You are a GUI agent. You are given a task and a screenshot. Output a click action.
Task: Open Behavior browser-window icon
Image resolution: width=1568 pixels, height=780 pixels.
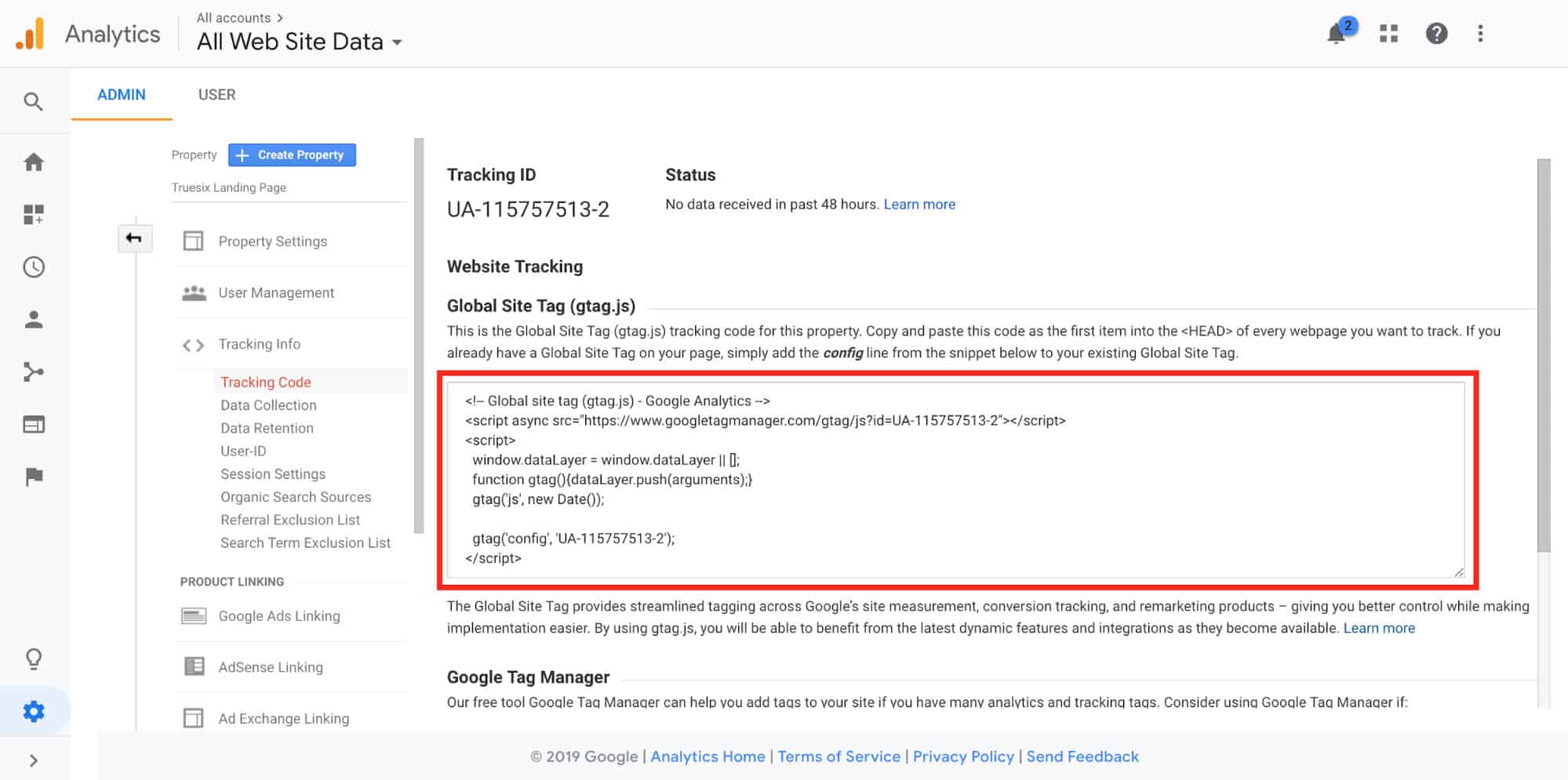point(34,424)
